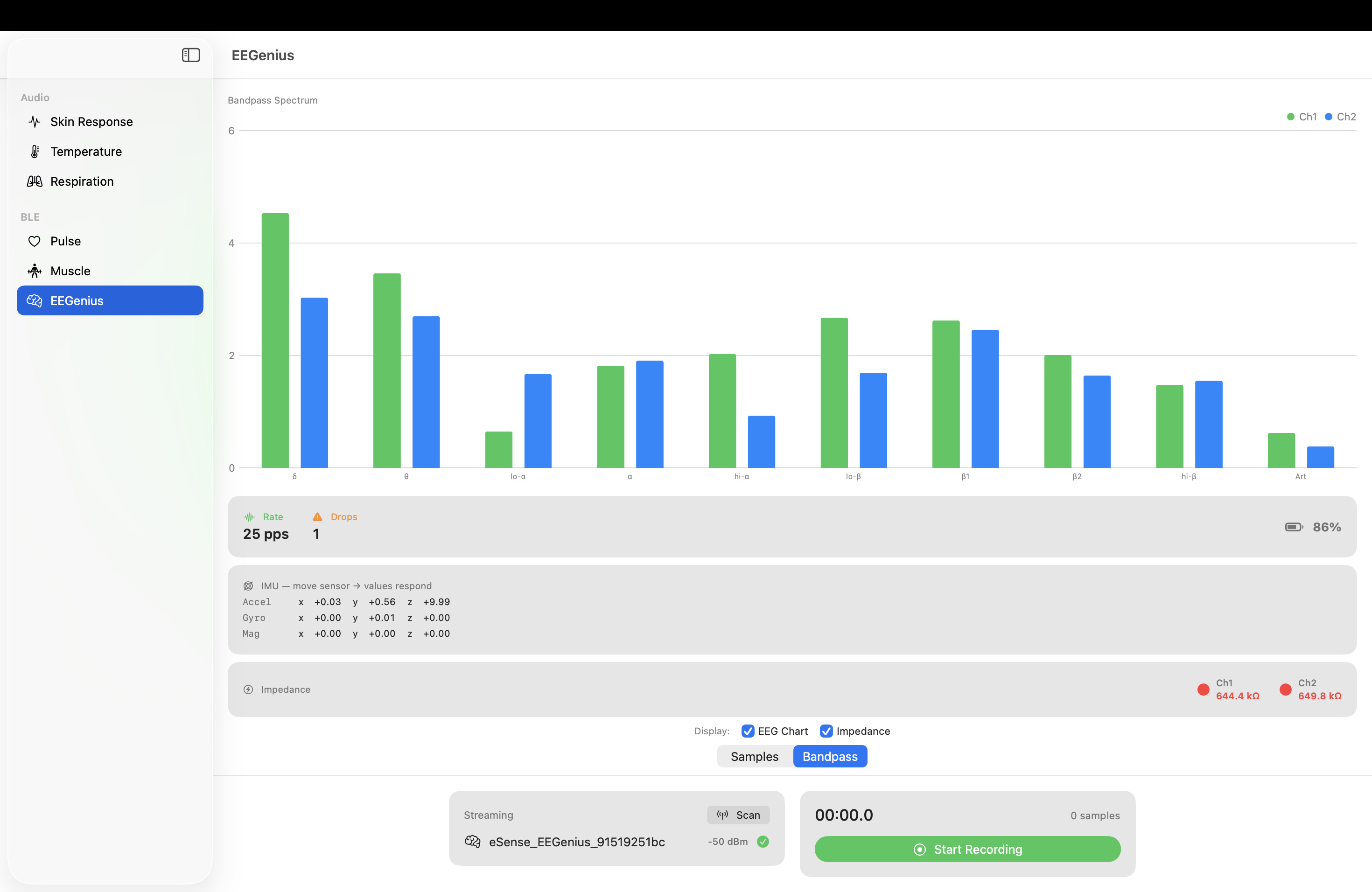The width and height of the screenshot is (1372, 892).
Task: Click the -50 dBm signal strength
Action: 728,842
